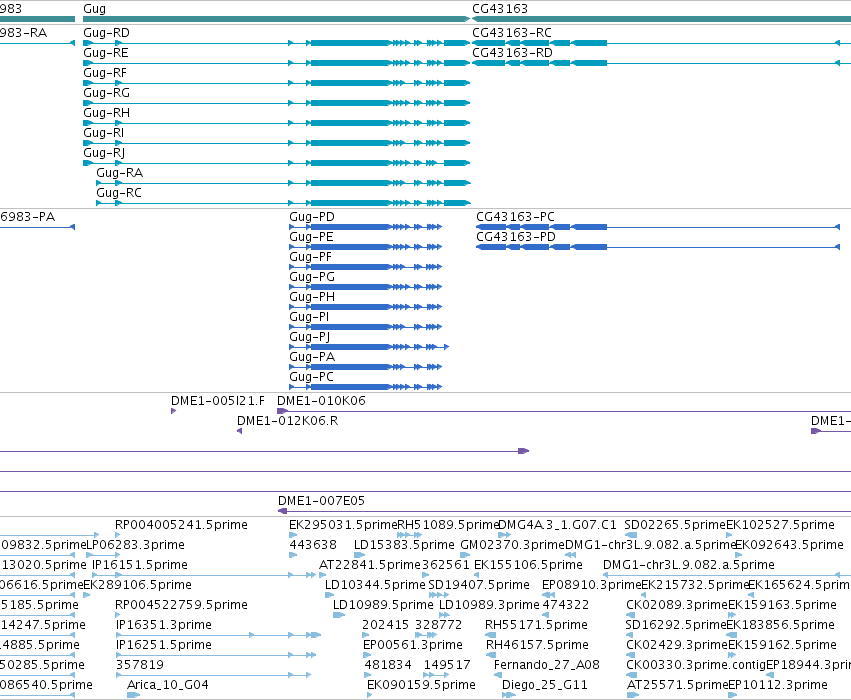Click the RH51089.5prime EST label

[x=448, y=525]
